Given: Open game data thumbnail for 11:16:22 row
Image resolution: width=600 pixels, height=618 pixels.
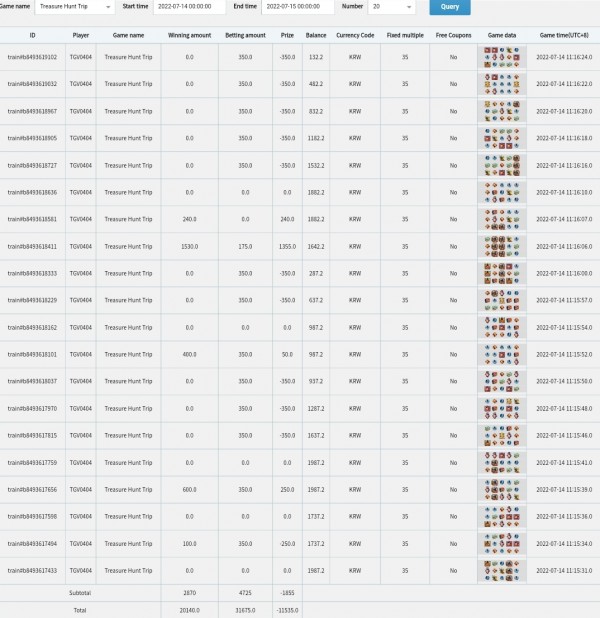Looking at the screenshot, I should coord(502,84).
